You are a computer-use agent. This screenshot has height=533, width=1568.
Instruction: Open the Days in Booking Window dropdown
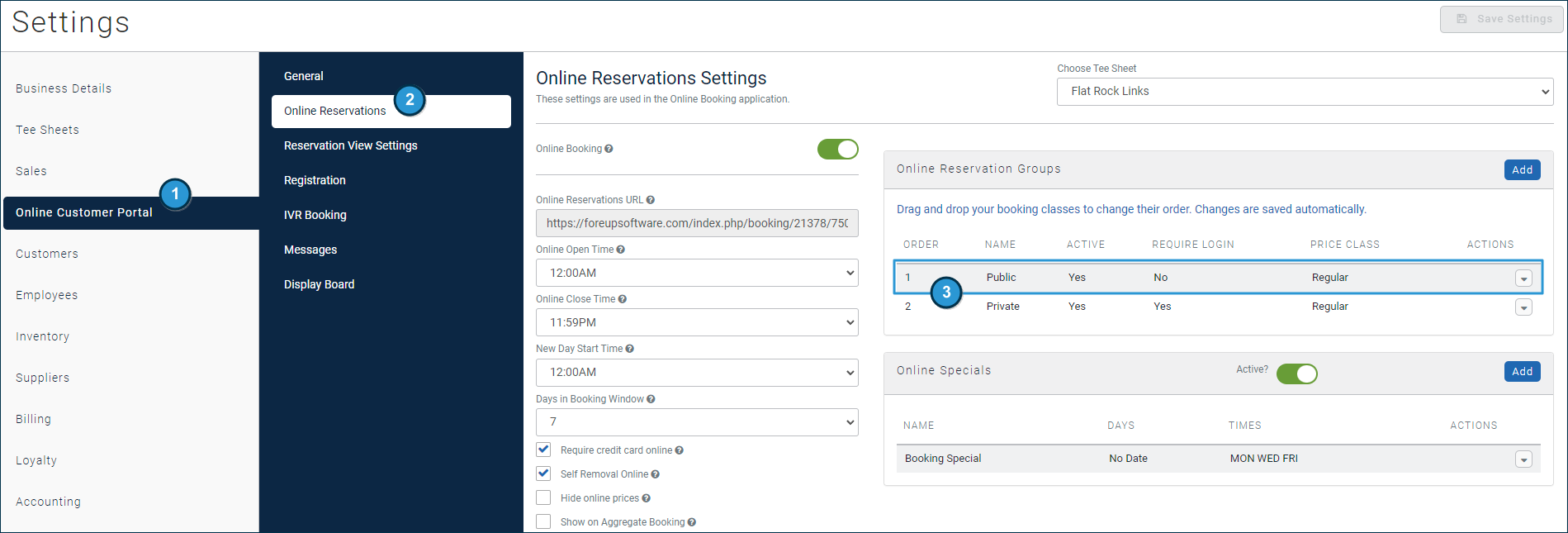click(x=697, y=422)
